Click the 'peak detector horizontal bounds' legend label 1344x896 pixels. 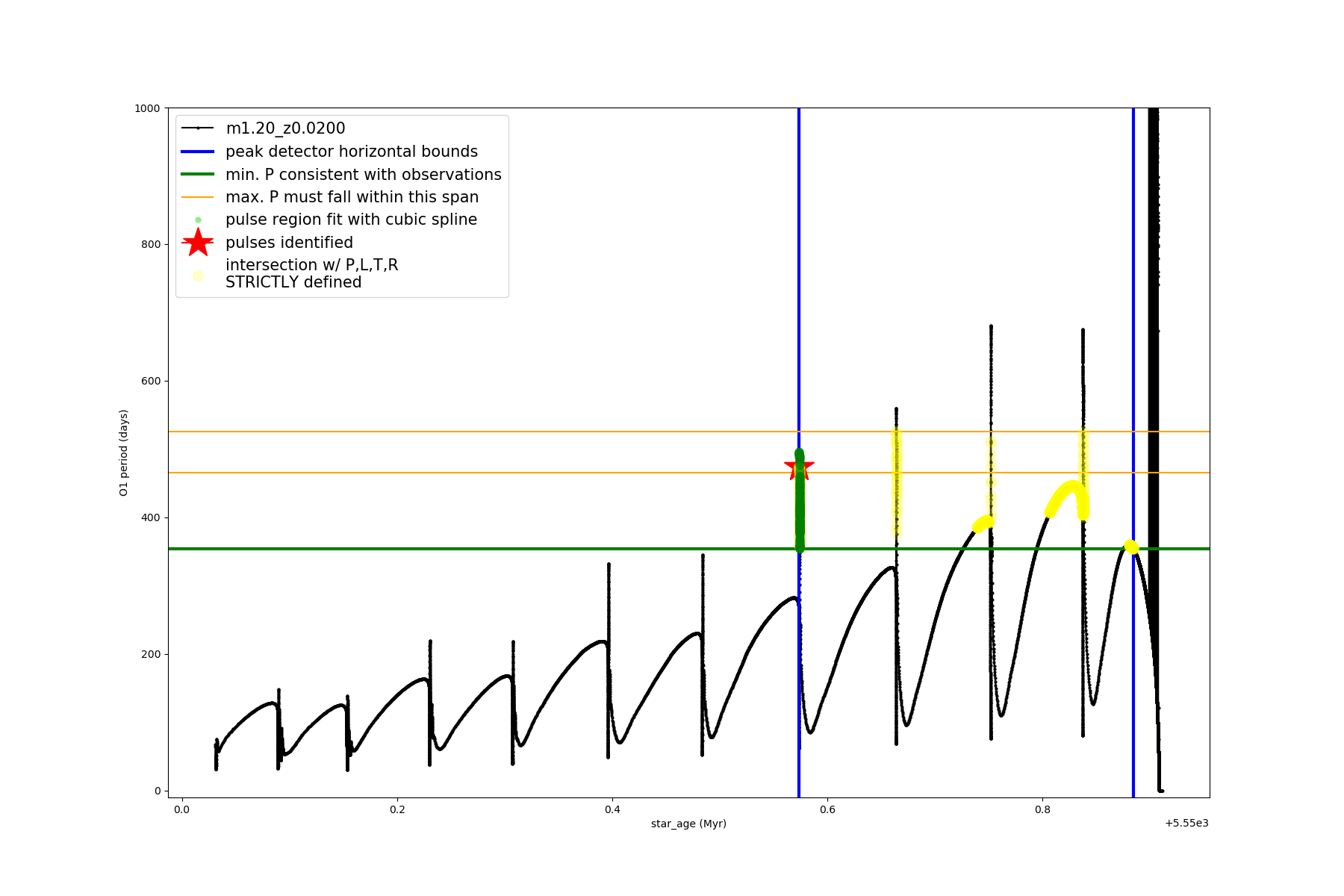(351, 152)
